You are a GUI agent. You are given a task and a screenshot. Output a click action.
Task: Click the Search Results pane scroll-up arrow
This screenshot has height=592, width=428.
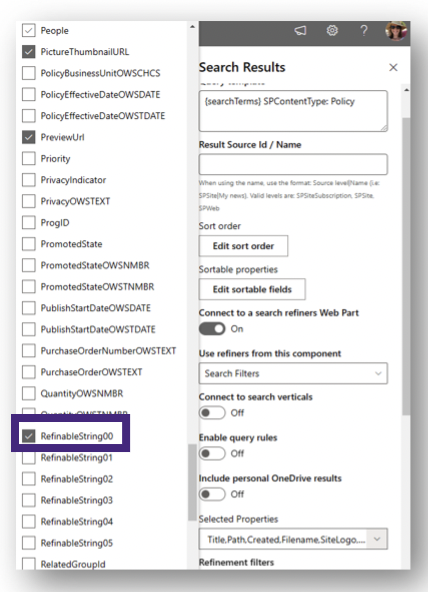click(x=406, y=90)
